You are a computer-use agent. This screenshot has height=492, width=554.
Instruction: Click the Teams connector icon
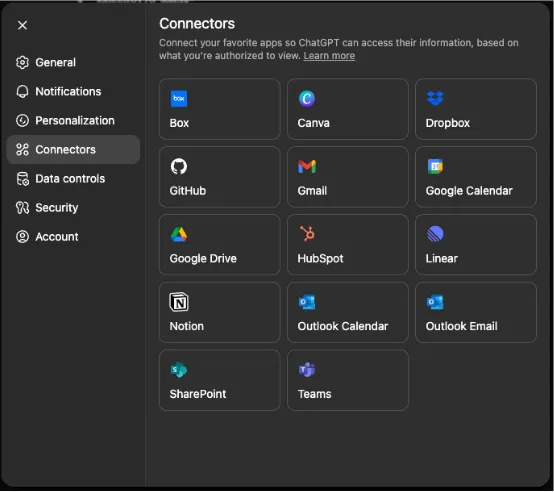(x=307, y=369)
